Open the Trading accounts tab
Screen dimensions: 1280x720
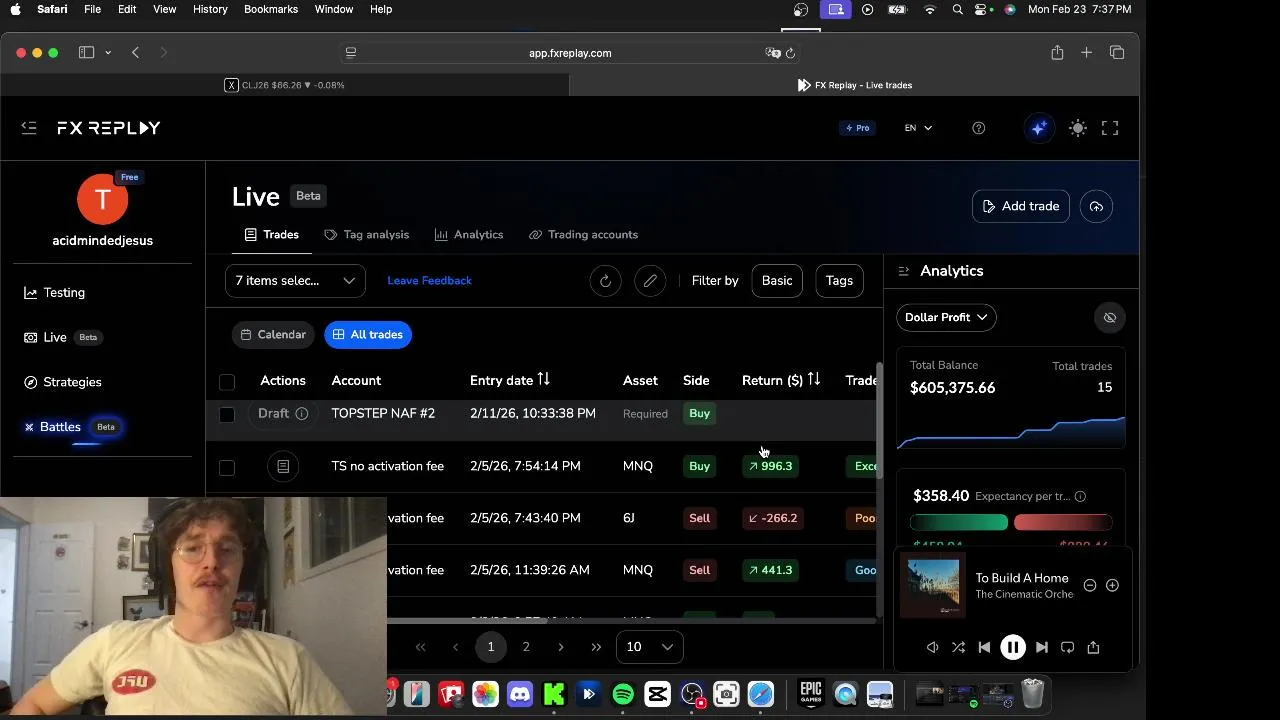point(583,235)
